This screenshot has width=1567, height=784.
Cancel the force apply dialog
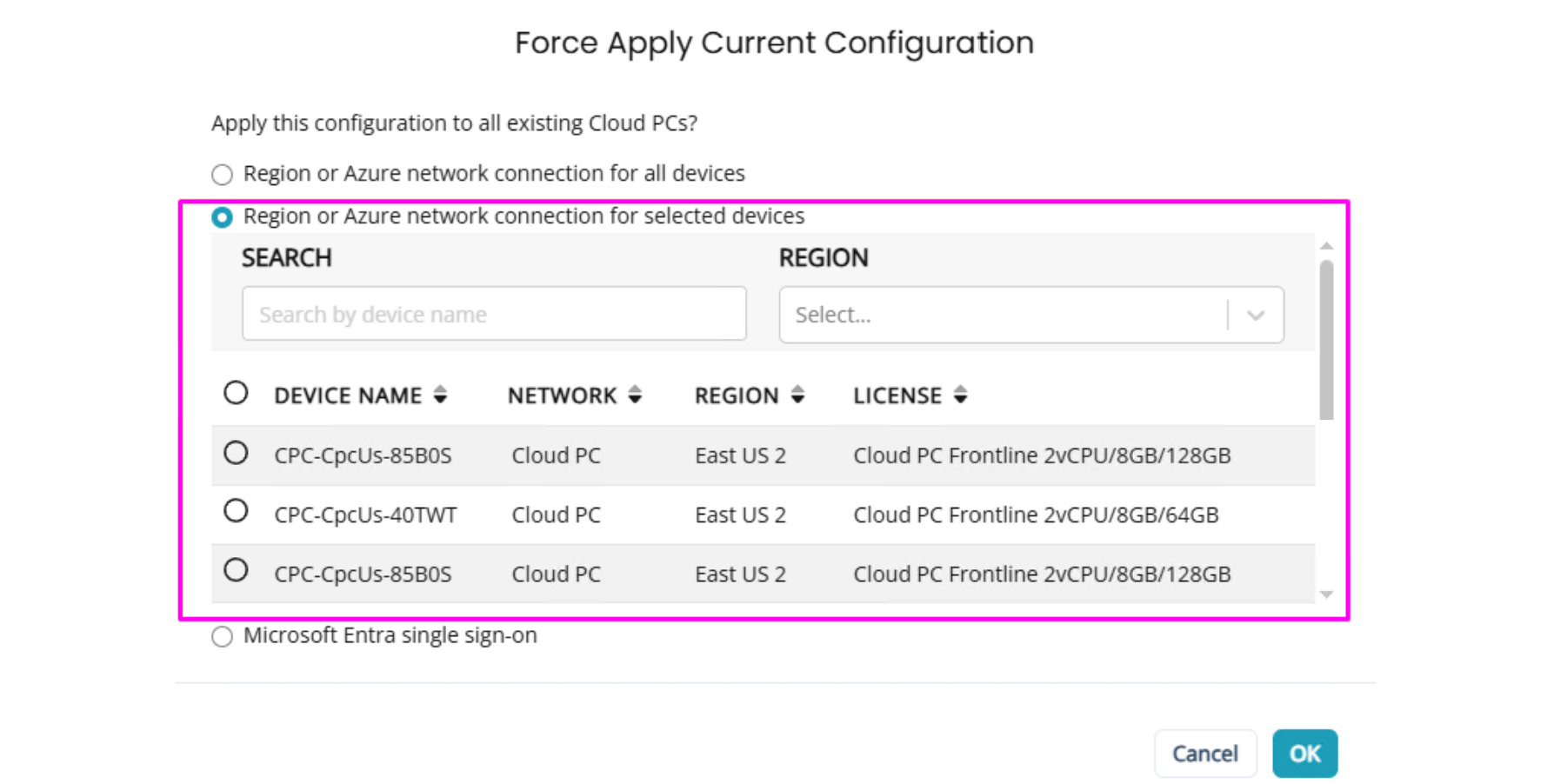point(1204,754)
